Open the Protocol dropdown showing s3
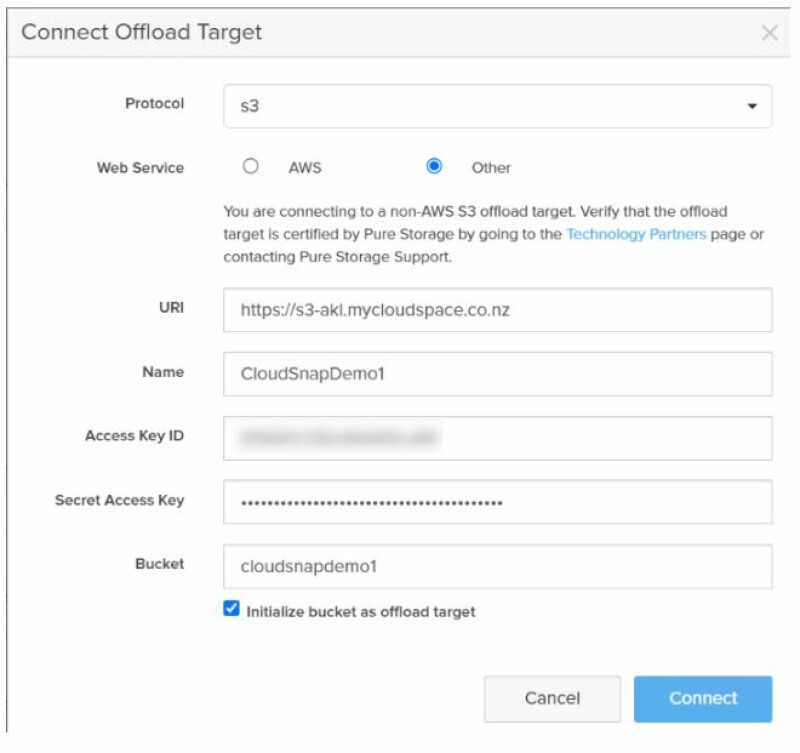The height and width of the screenshot is (753, 800). pos(497,106)
